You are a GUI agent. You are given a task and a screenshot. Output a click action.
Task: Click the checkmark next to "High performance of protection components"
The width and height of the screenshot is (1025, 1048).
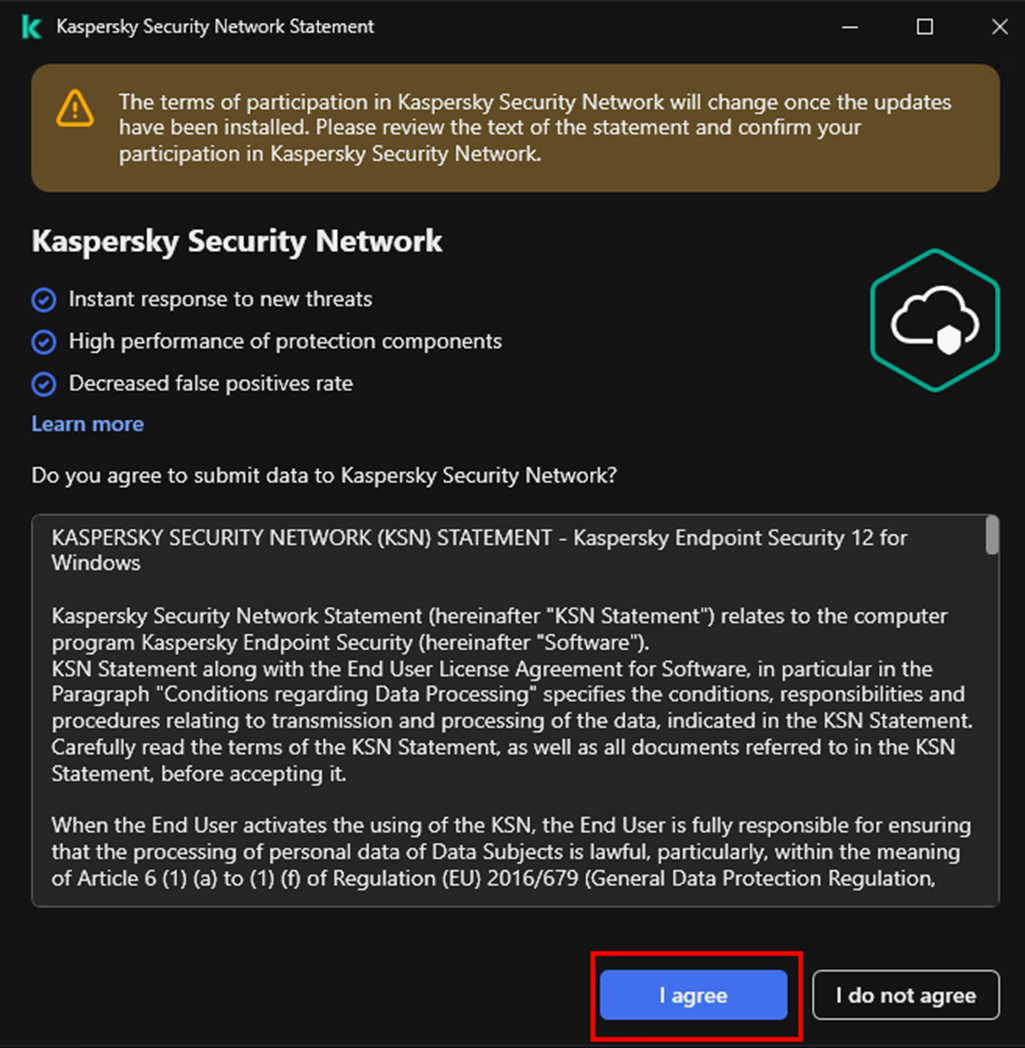tap(44, 341)
